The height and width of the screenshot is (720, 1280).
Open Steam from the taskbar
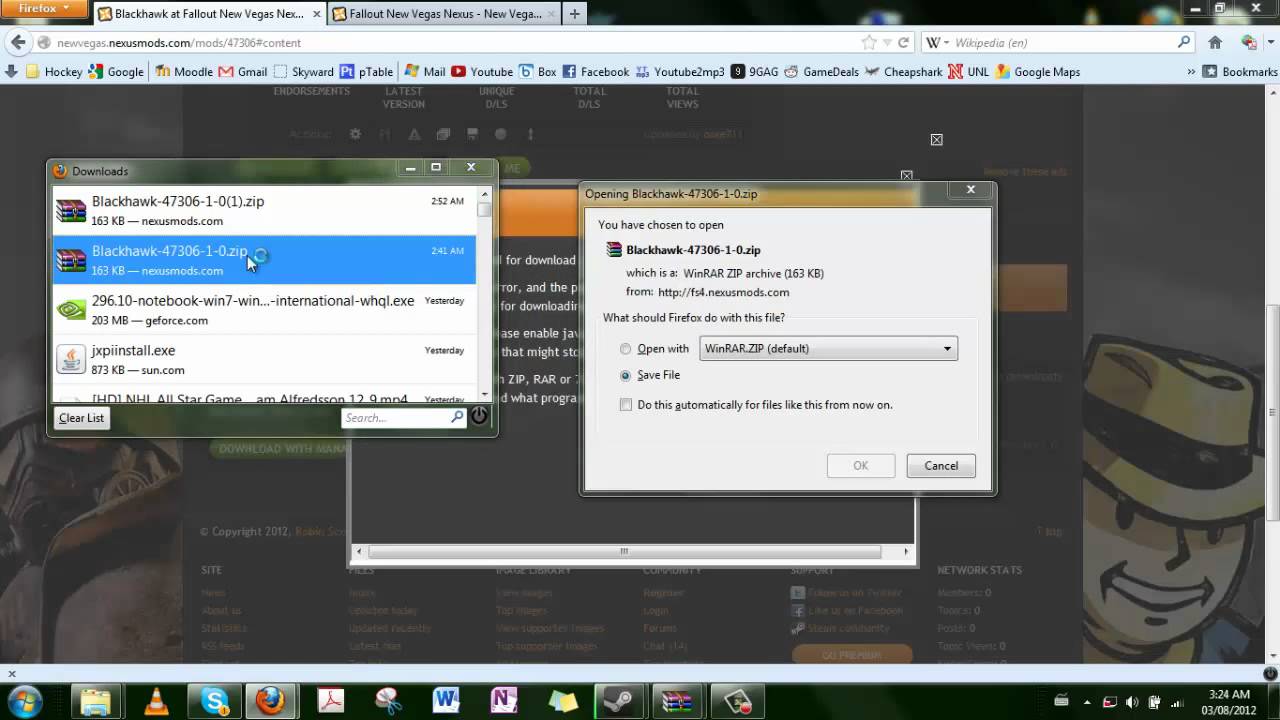pos(618,701)
